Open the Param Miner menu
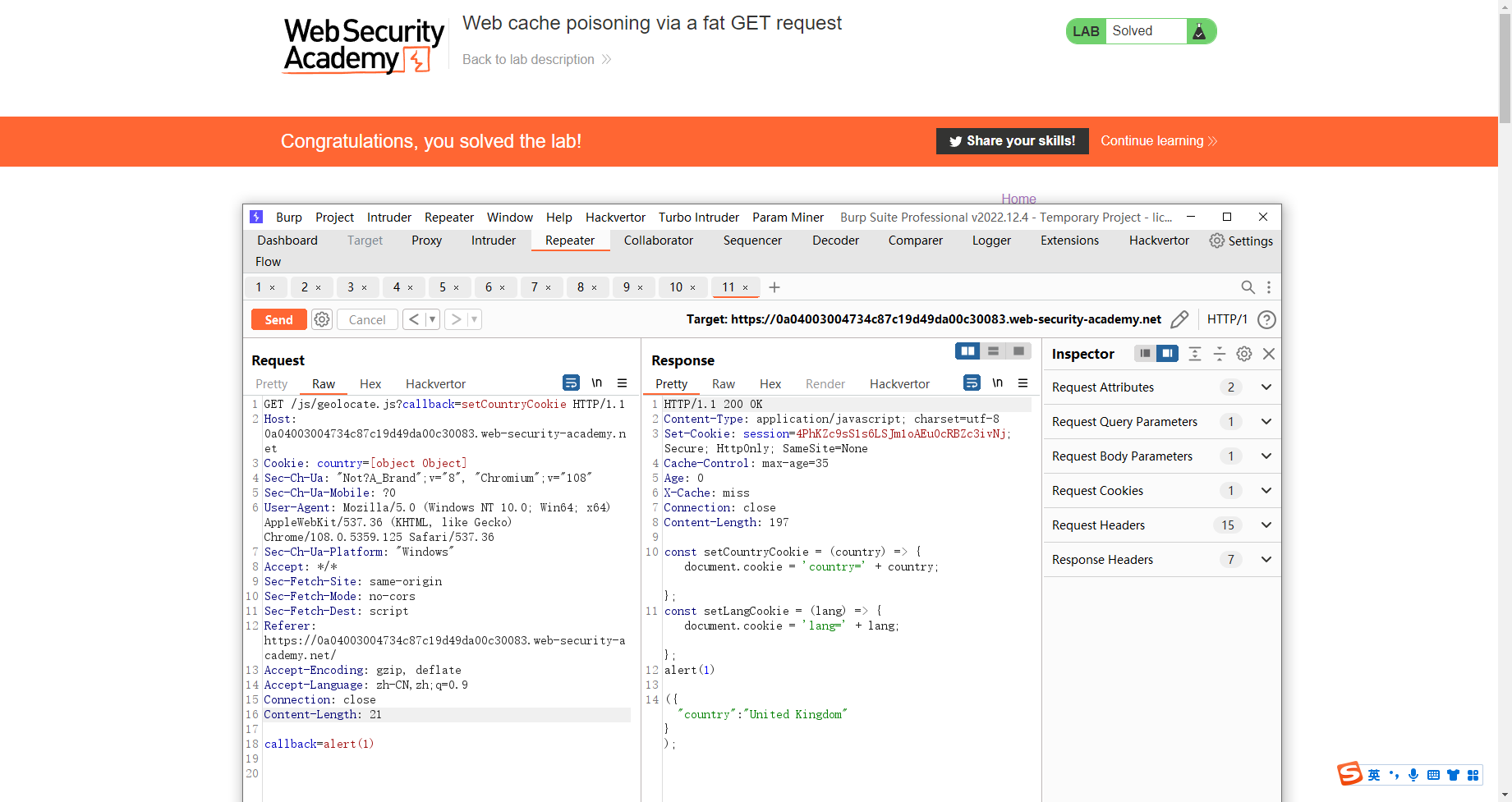Viewport: 1512px width, 802px height. tap(788, 218)
